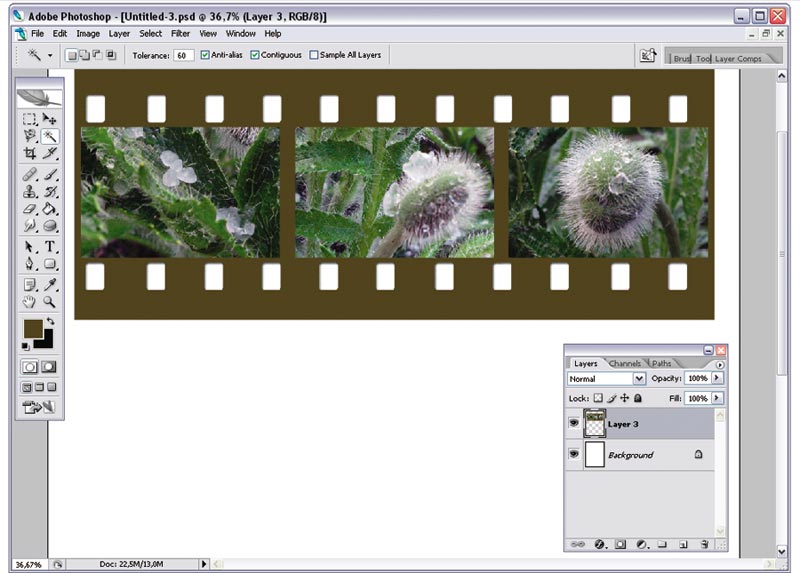Disable the Contiguous checkbox
This screenshot has height=573, width=800.
tap(255, 55)
